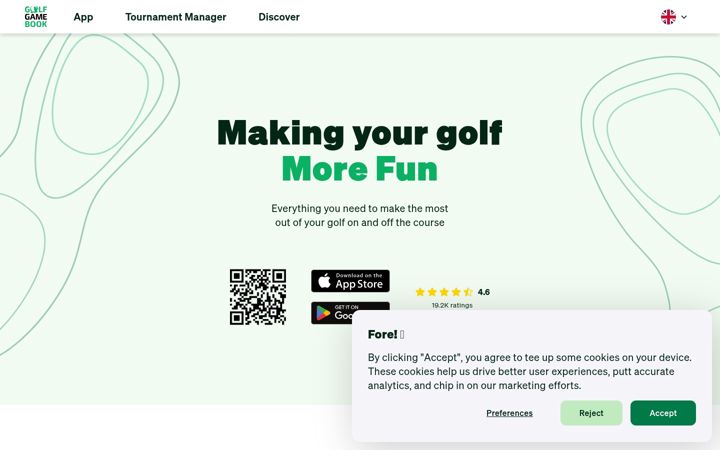This screenshot has height=450, width=720.
Task: Click the QR code image
Action: (258, 297)
